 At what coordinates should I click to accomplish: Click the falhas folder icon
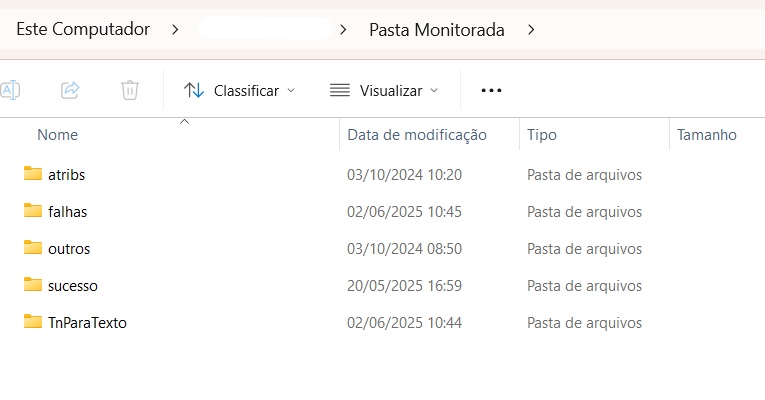pyautogui.click(x=33, y=211)
